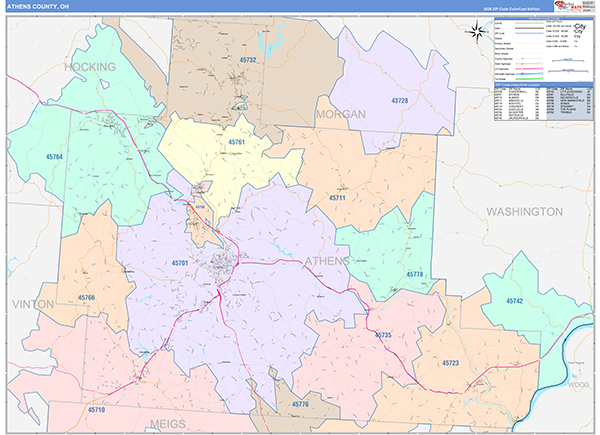The height and width of the screenshot is (435, 600).
Task: Click the orange State Highways legend line
Action: tap(529, 64)
